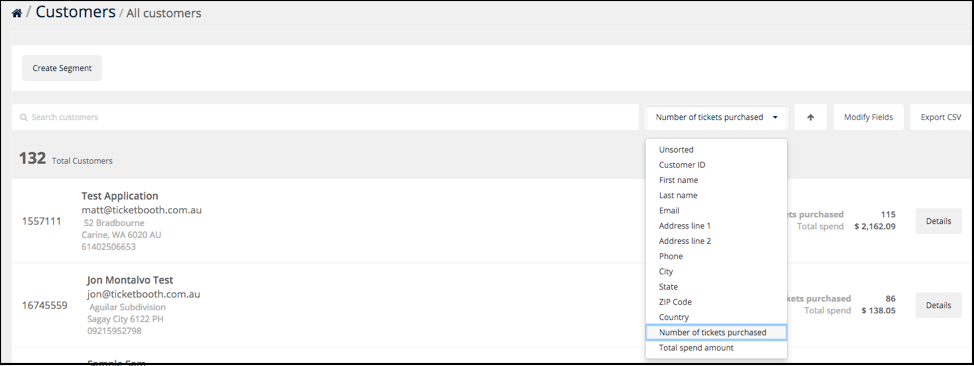Click address Sagay City 6122 PH
The height and width of the screenshot is (366, 974).
125,319
